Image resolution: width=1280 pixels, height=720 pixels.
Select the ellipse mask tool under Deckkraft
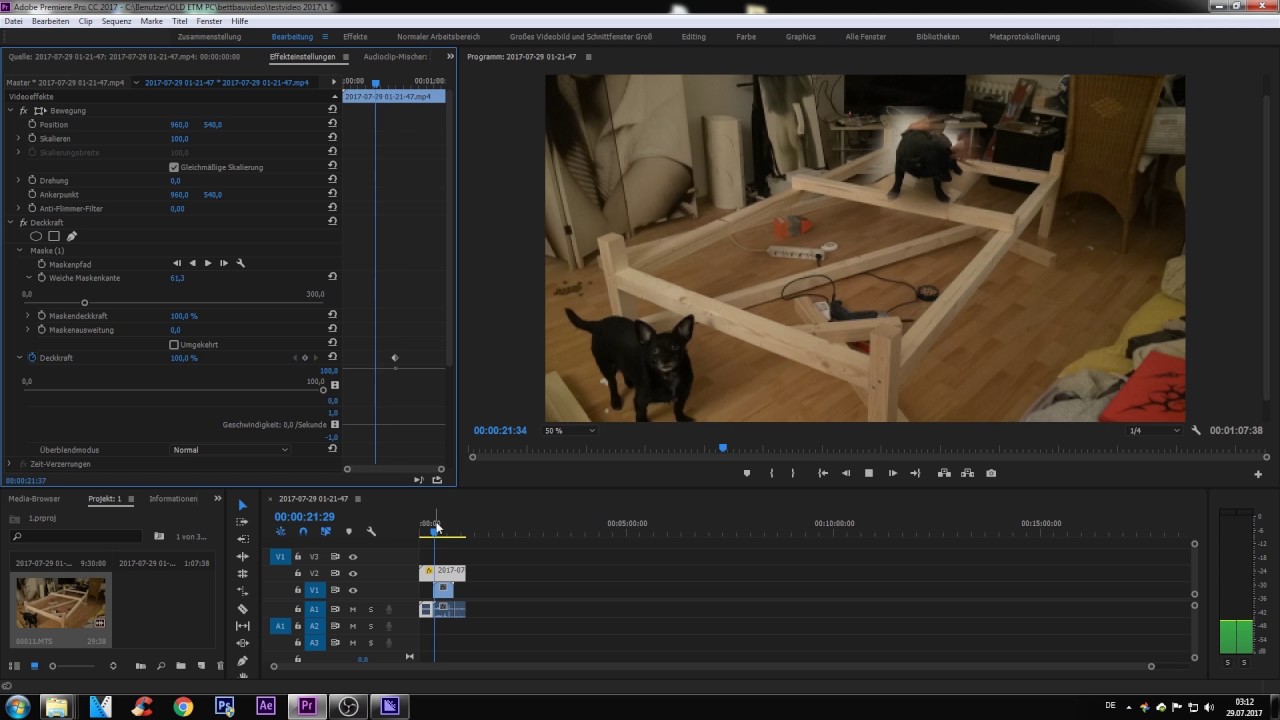pos(36,236)
